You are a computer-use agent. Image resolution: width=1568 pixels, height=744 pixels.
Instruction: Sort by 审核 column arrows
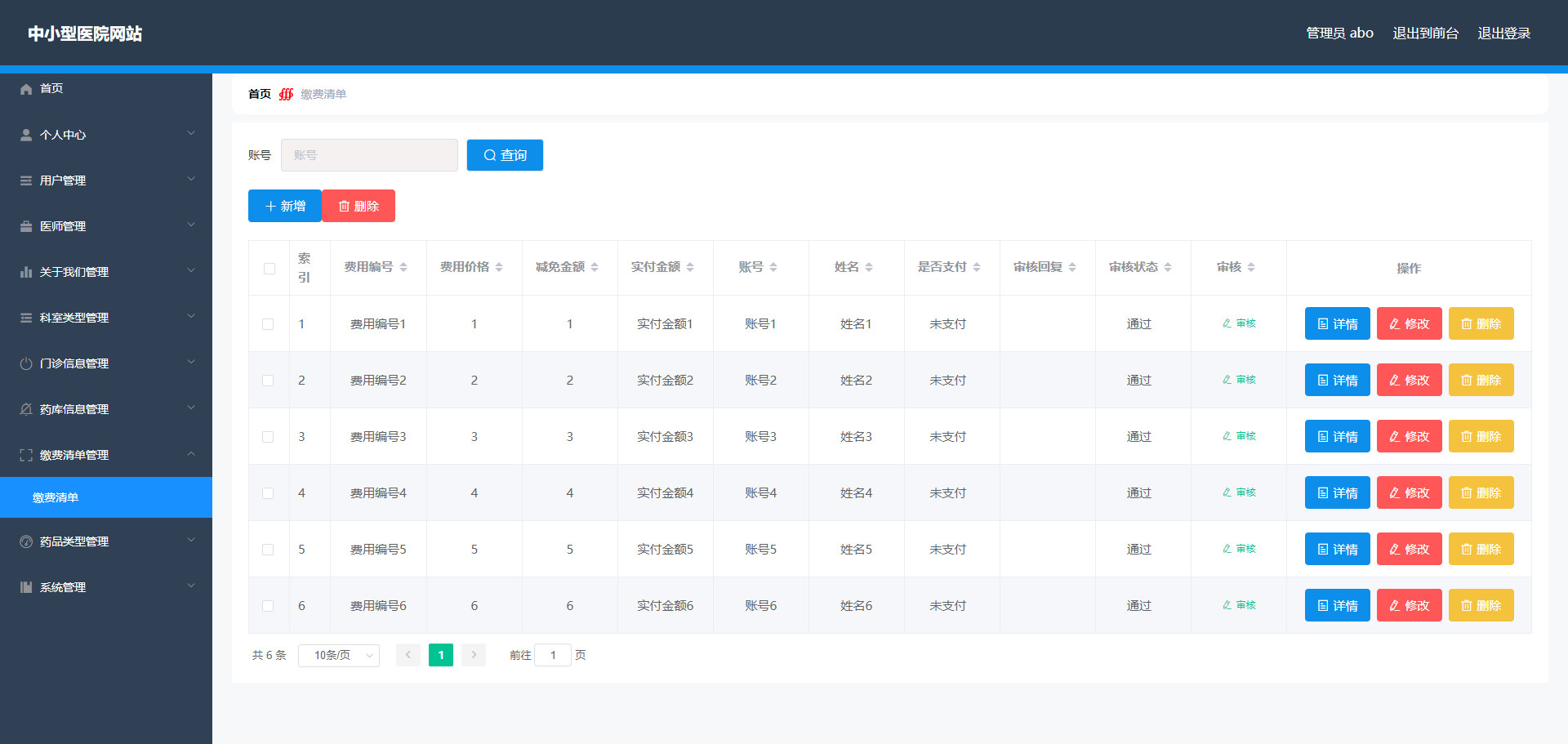tap(1251, 267)
